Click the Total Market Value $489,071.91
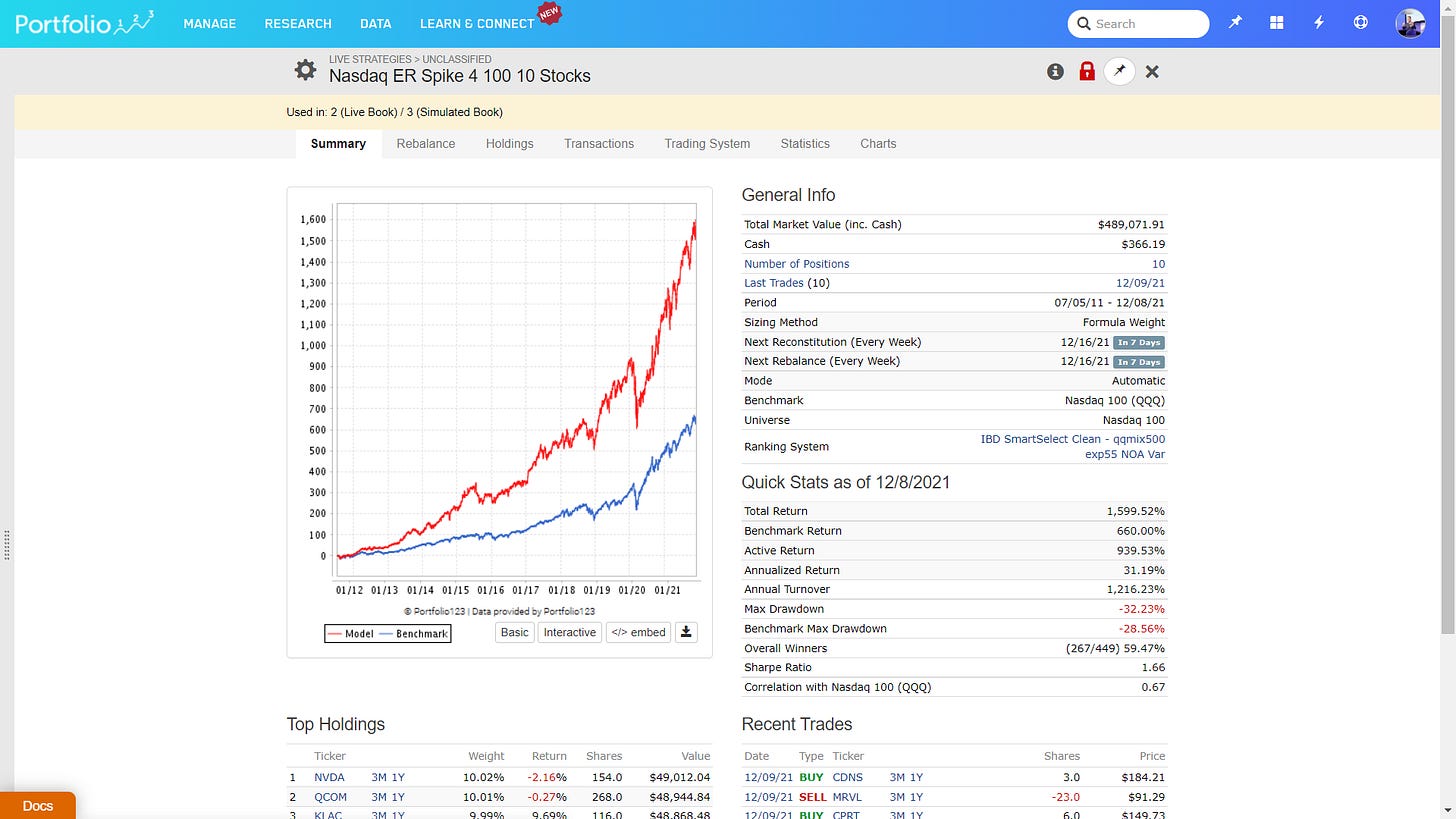The width and height of the screenshot is (1456, 819). 1131,225
